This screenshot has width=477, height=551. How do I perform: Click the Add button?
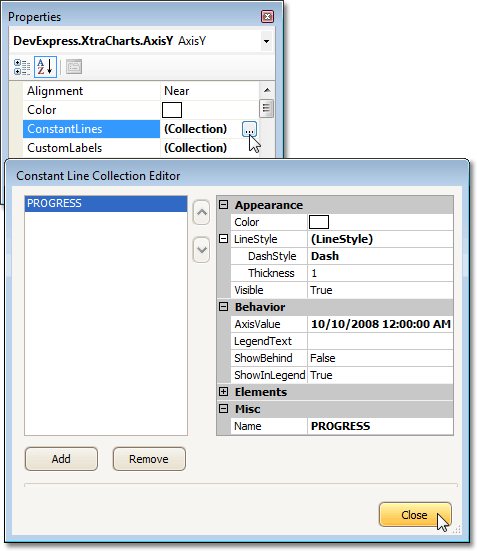point(61,459)
